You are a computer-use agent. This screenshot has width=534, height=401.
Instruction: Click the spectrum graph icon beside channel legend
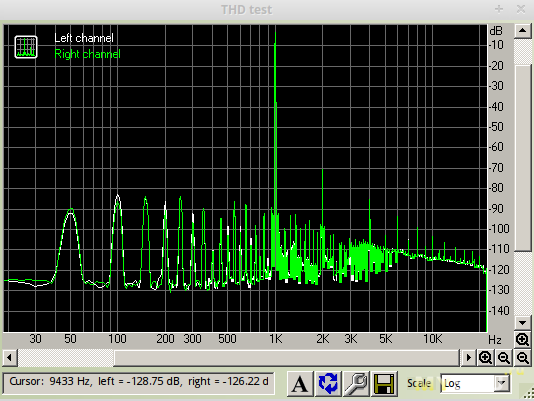pyautogui.click(x=26, y=47)
